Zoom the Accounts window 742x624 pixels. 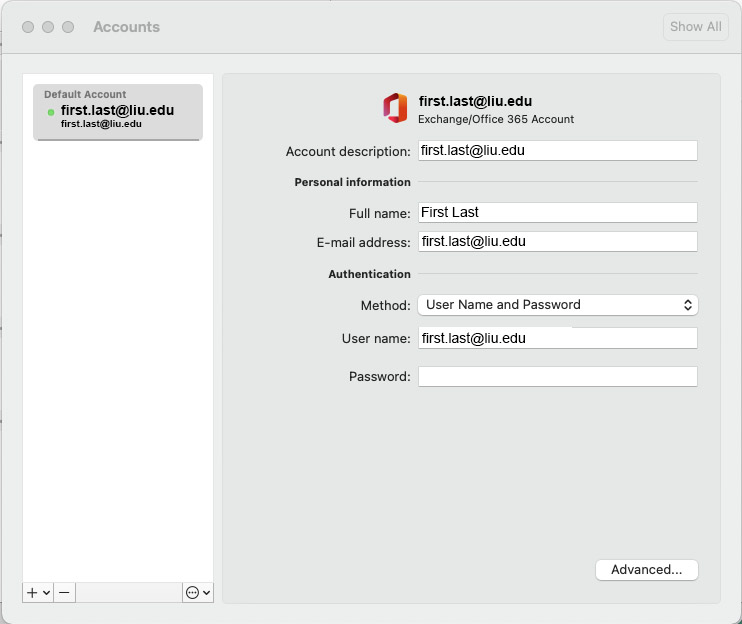point(68,27)
